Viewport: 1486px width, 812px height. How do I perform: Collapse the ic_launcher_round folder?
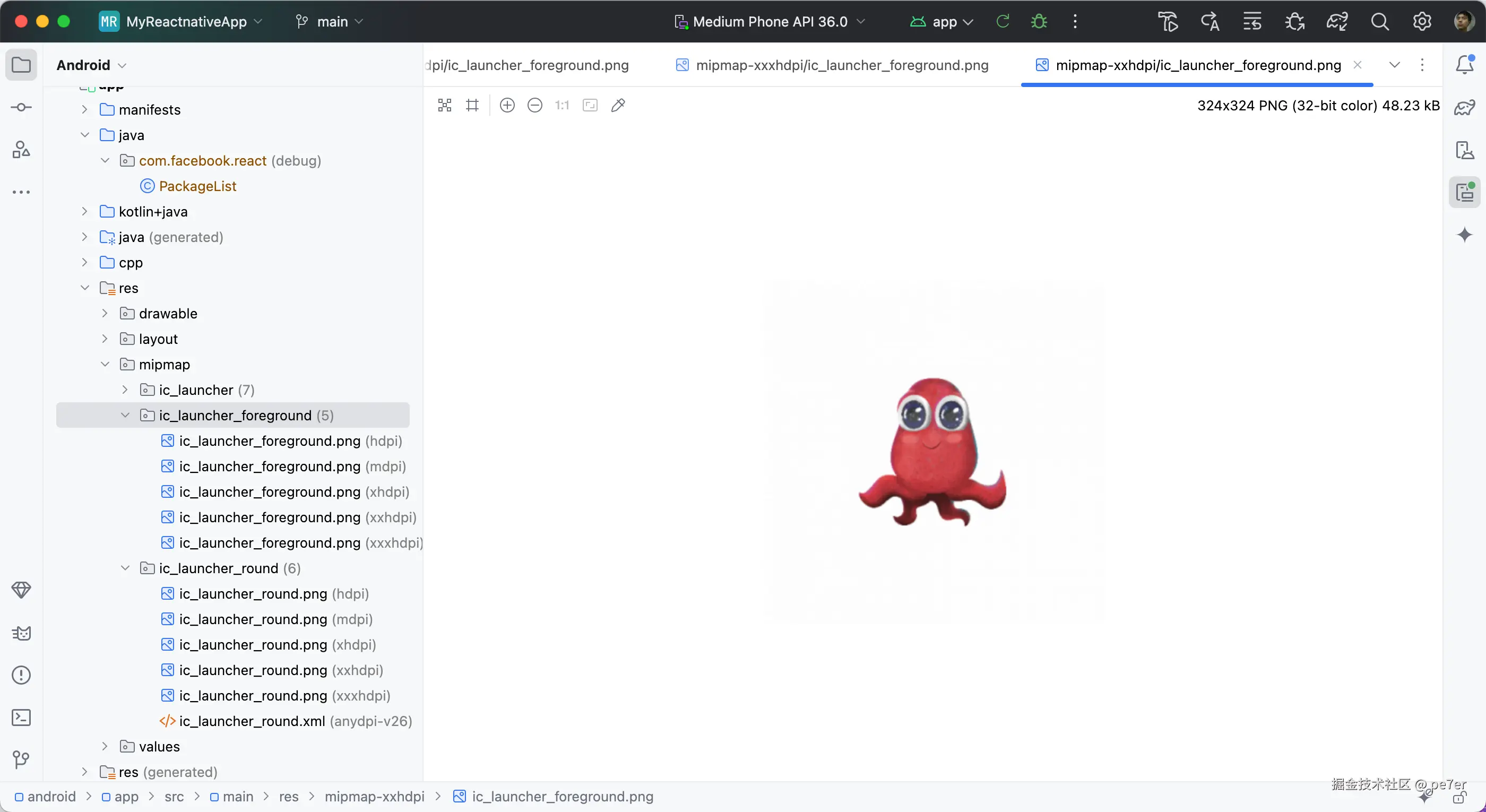click(x=125, y=568)
